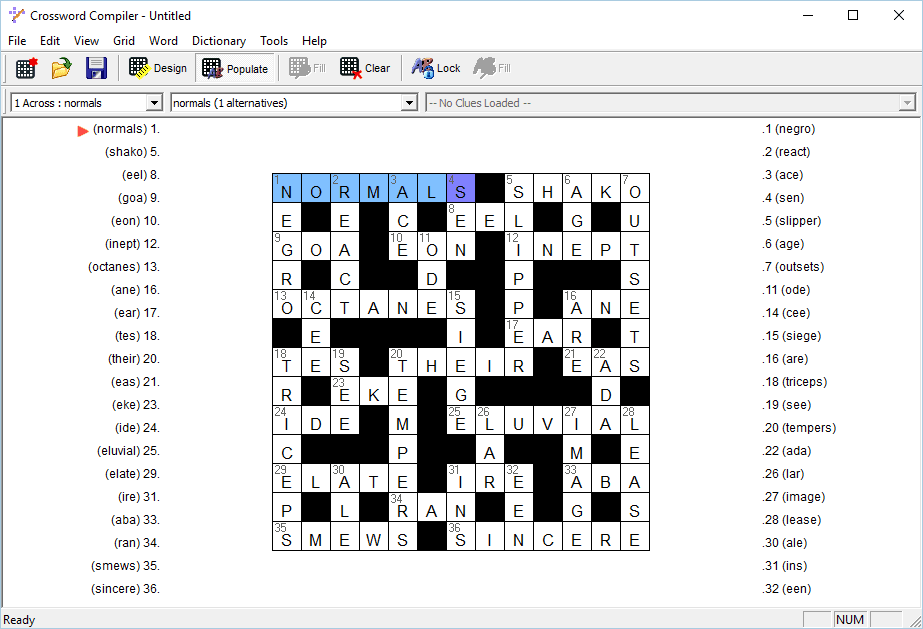Select down entry '.2 (react)'
This screenshot has height=629, width=923.
pyautogui.click(x=786, y=152)
